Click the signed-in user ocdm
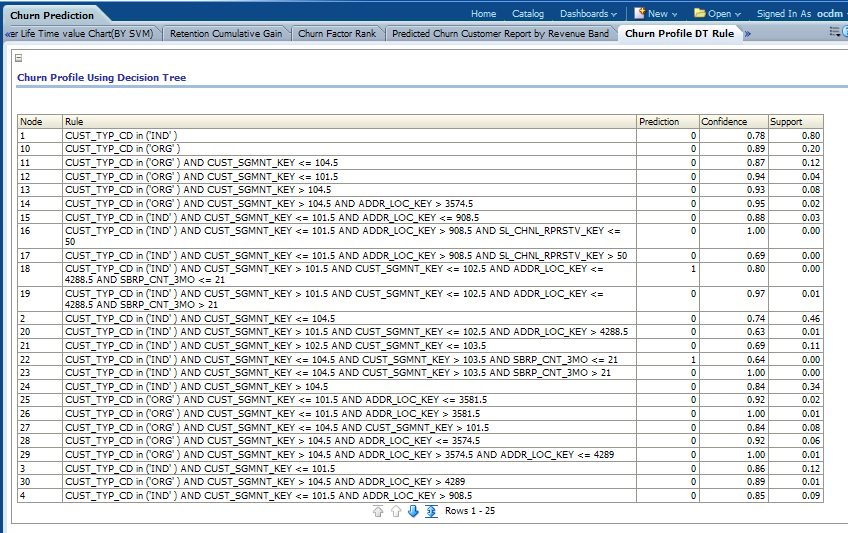 pos(830,14)
